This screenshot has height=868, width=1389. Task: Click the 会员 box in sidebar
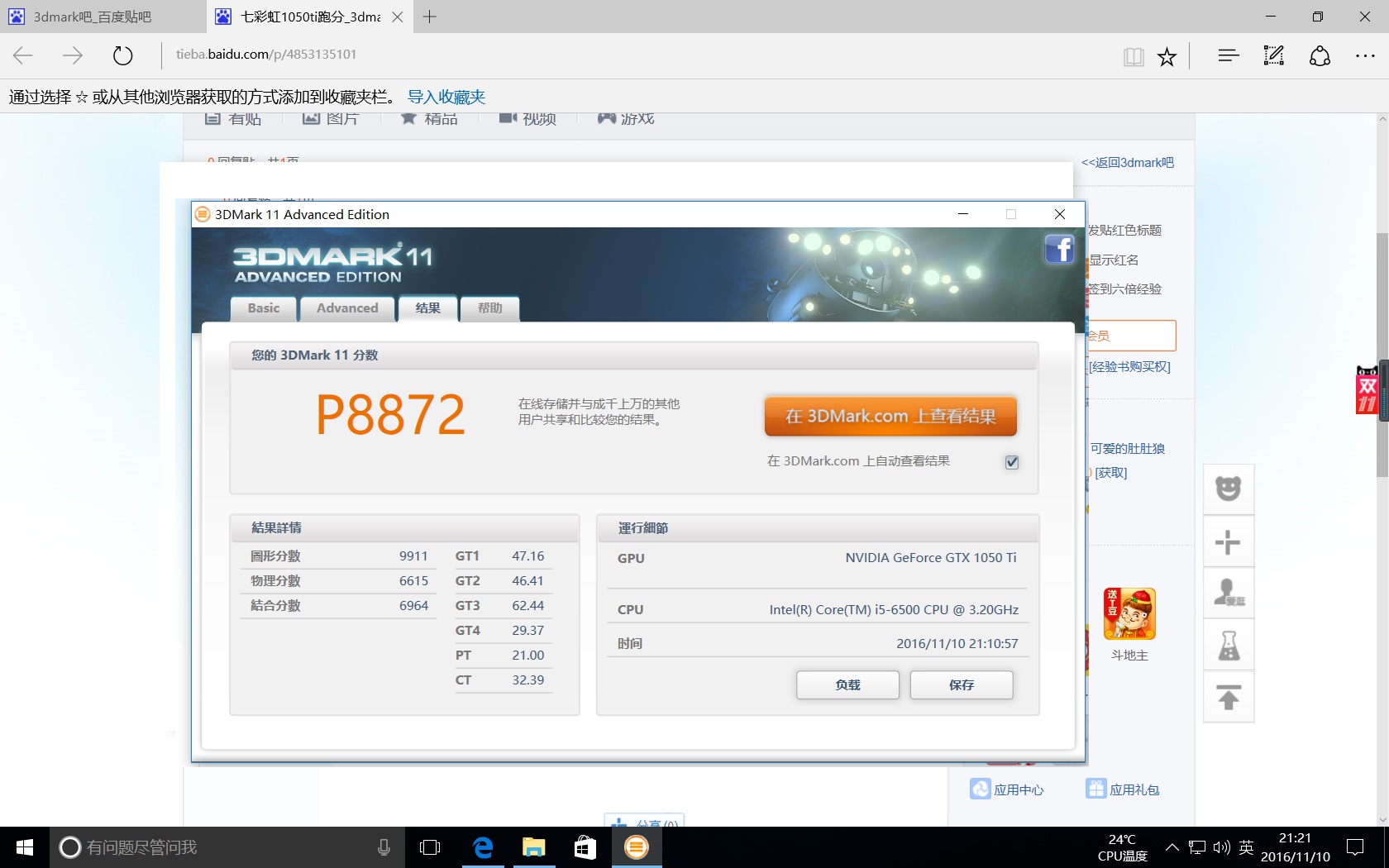click(x=1129, y=336)
